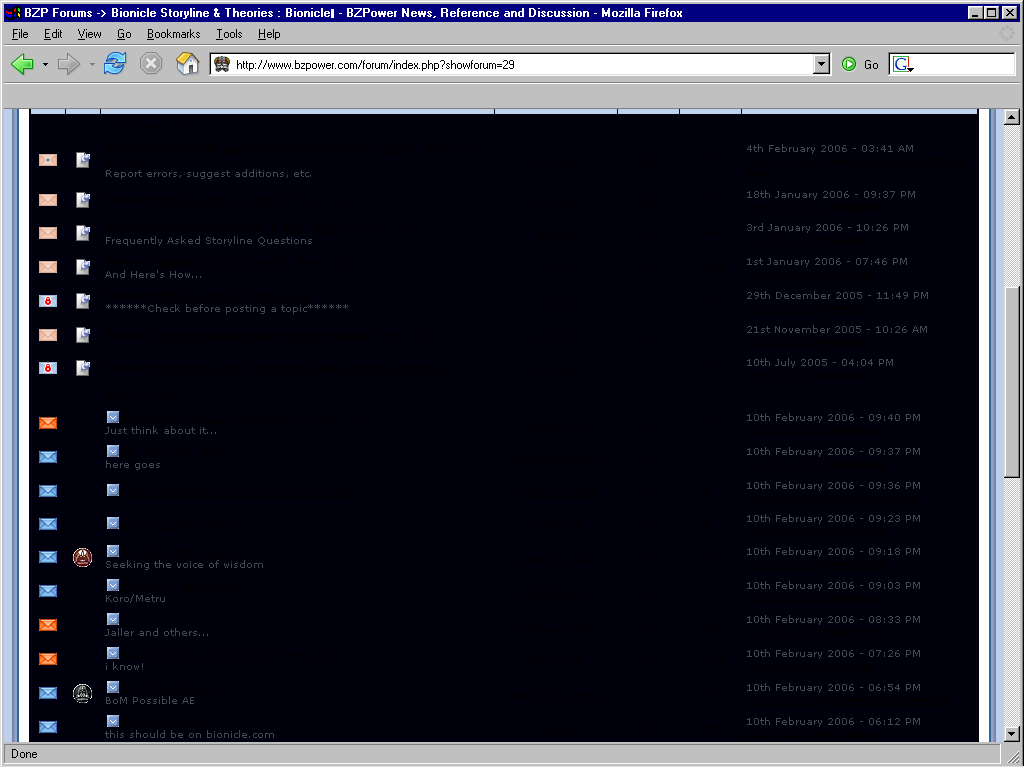1024x768 pixels.
Task: Click blue envelope beside 'this should be on bionicle.com'
Action: 48,727
